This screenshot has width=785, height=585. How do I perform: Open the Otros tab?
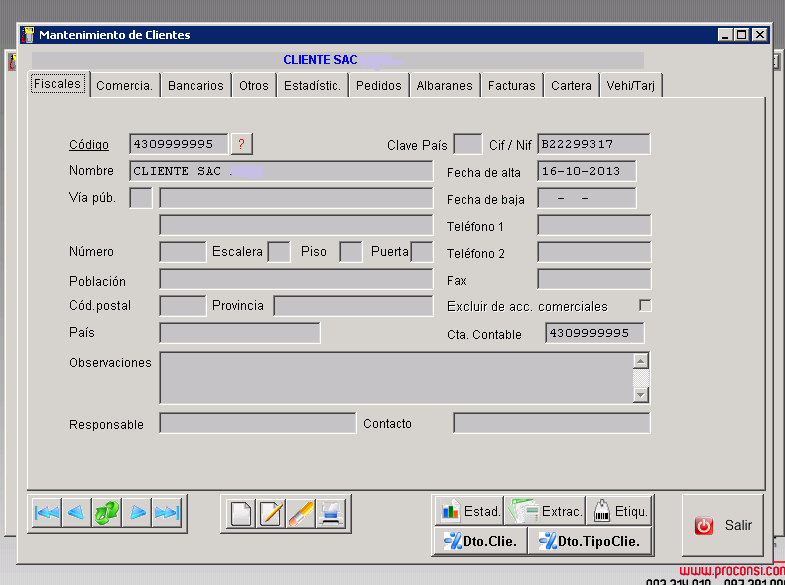click(254, 86)
